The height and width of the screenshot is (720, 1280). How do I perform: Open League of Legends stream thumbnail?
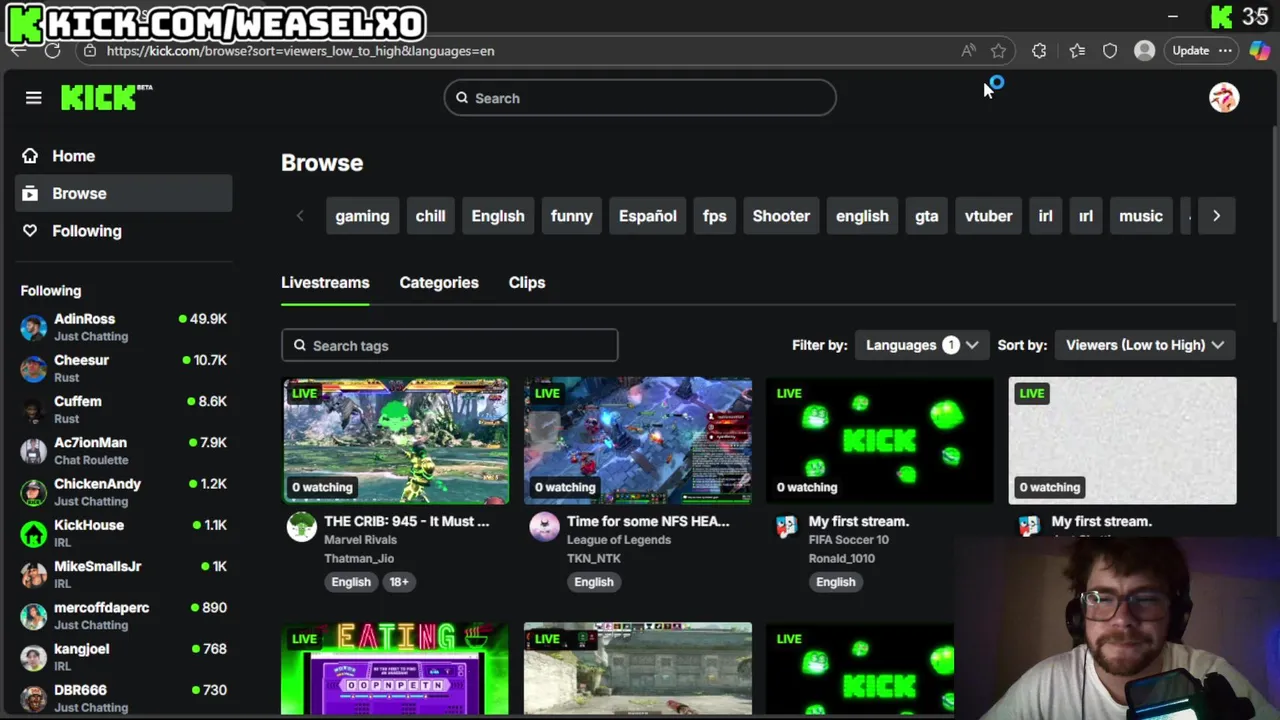tap(638, 440)
